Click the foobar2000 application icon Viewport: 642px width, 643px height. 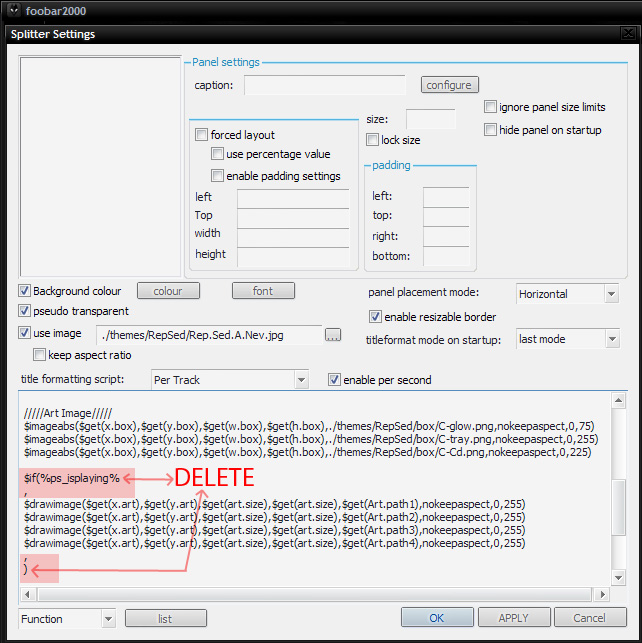pos(14,10)
